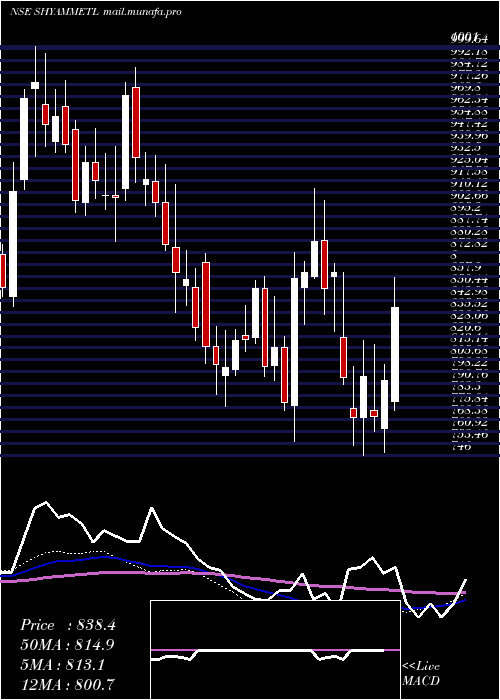Click the 925.04 price axis label
Image resolution: width=500 pixels, height=700 pixels.
(468, 160)
